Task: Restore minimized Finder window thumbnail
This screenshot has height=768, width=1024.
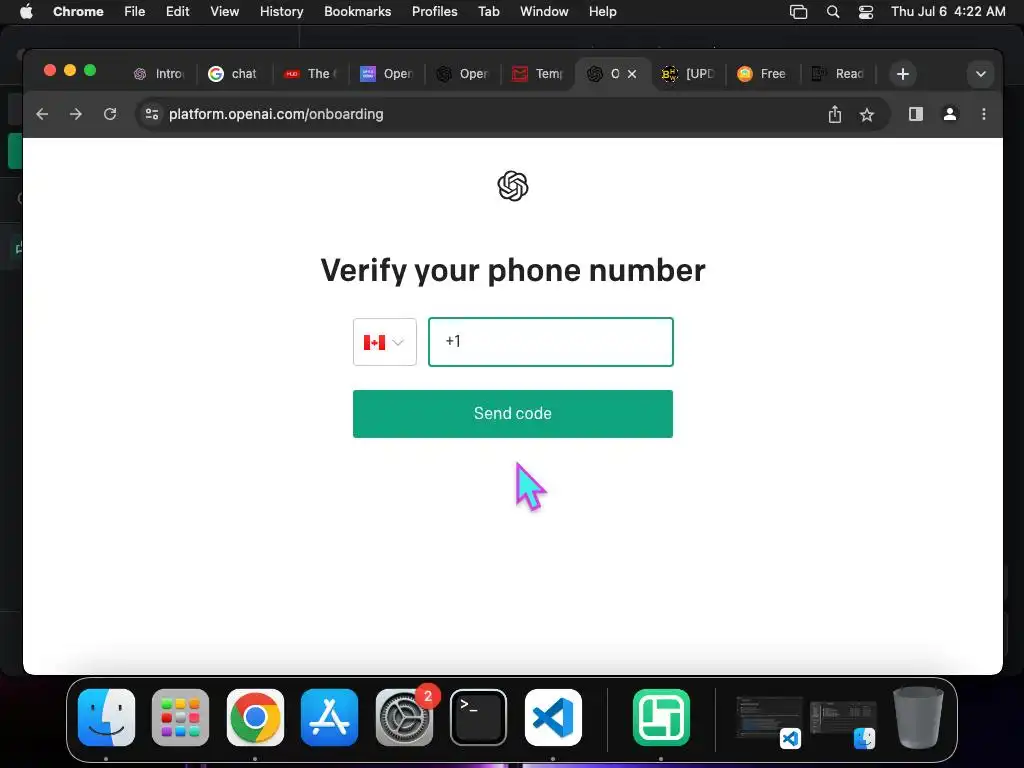Action: point(843,722)
